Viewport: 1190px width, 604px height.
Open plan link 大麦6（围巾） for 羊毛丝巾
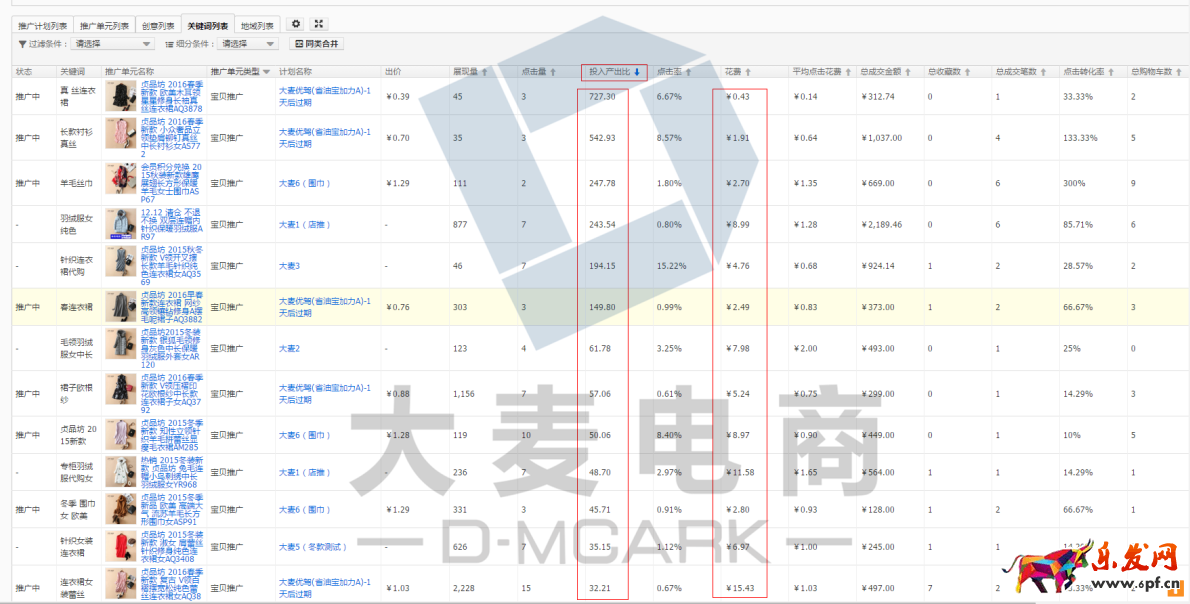[x=304, y=184]
